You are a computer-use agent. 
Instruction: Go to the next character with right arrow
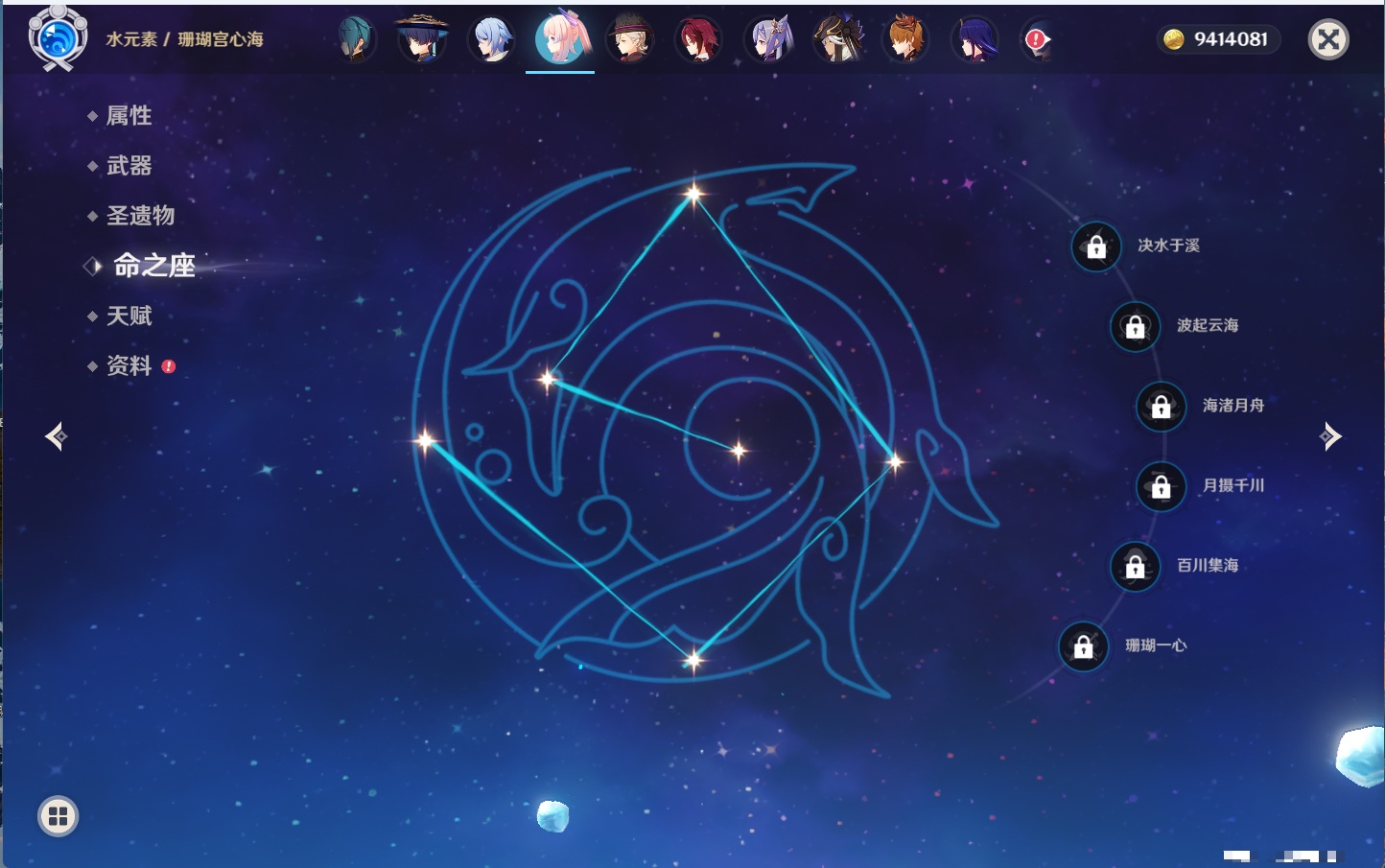tap(1330, 436)
